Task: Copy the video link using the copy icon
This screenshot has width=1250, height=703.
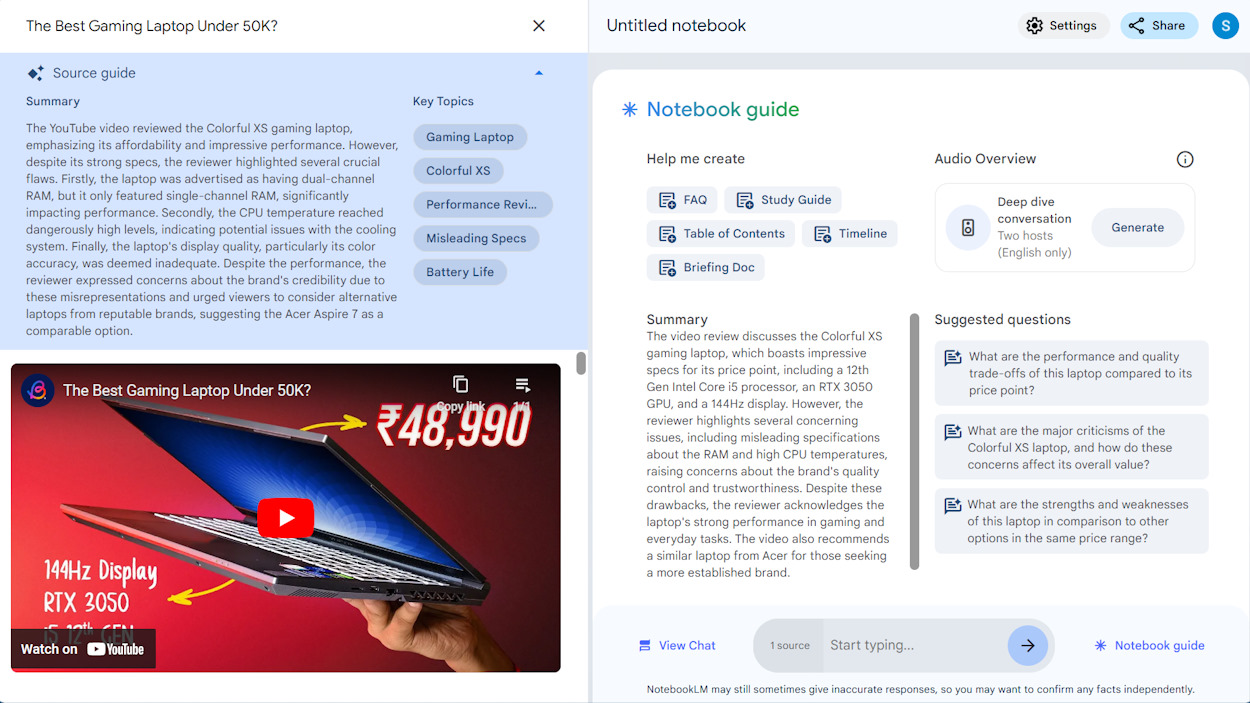Action: pos(460,384)
